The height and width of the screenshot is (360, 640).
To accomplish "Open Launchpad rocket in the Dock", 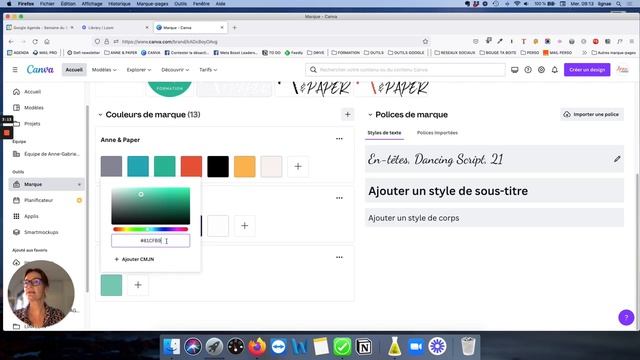I will 214,347.
